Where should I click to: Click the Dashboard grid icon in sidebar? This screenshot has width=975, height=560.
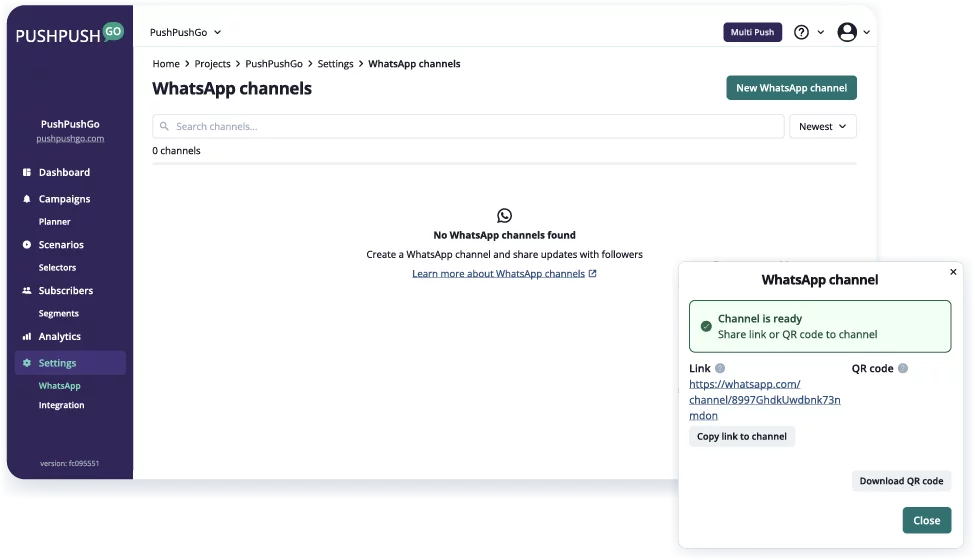click(x=27, y=172)
